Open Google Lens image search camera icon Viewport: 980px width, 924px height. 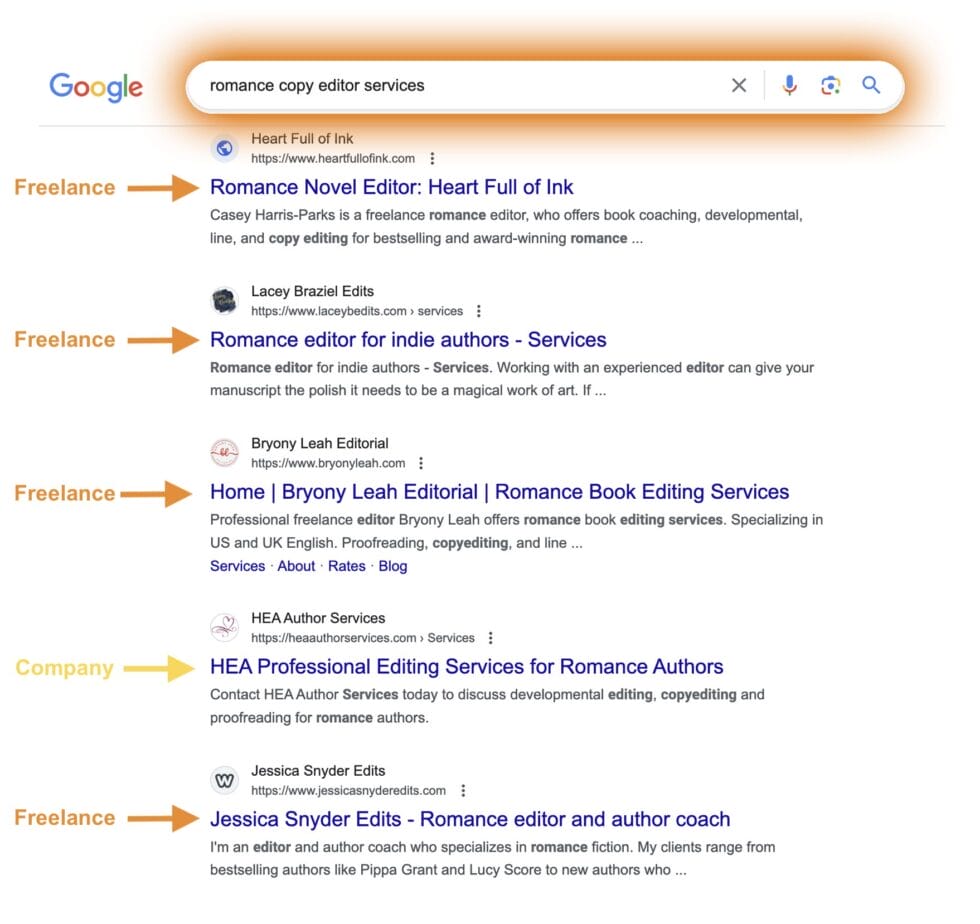(x=830, y=86)
